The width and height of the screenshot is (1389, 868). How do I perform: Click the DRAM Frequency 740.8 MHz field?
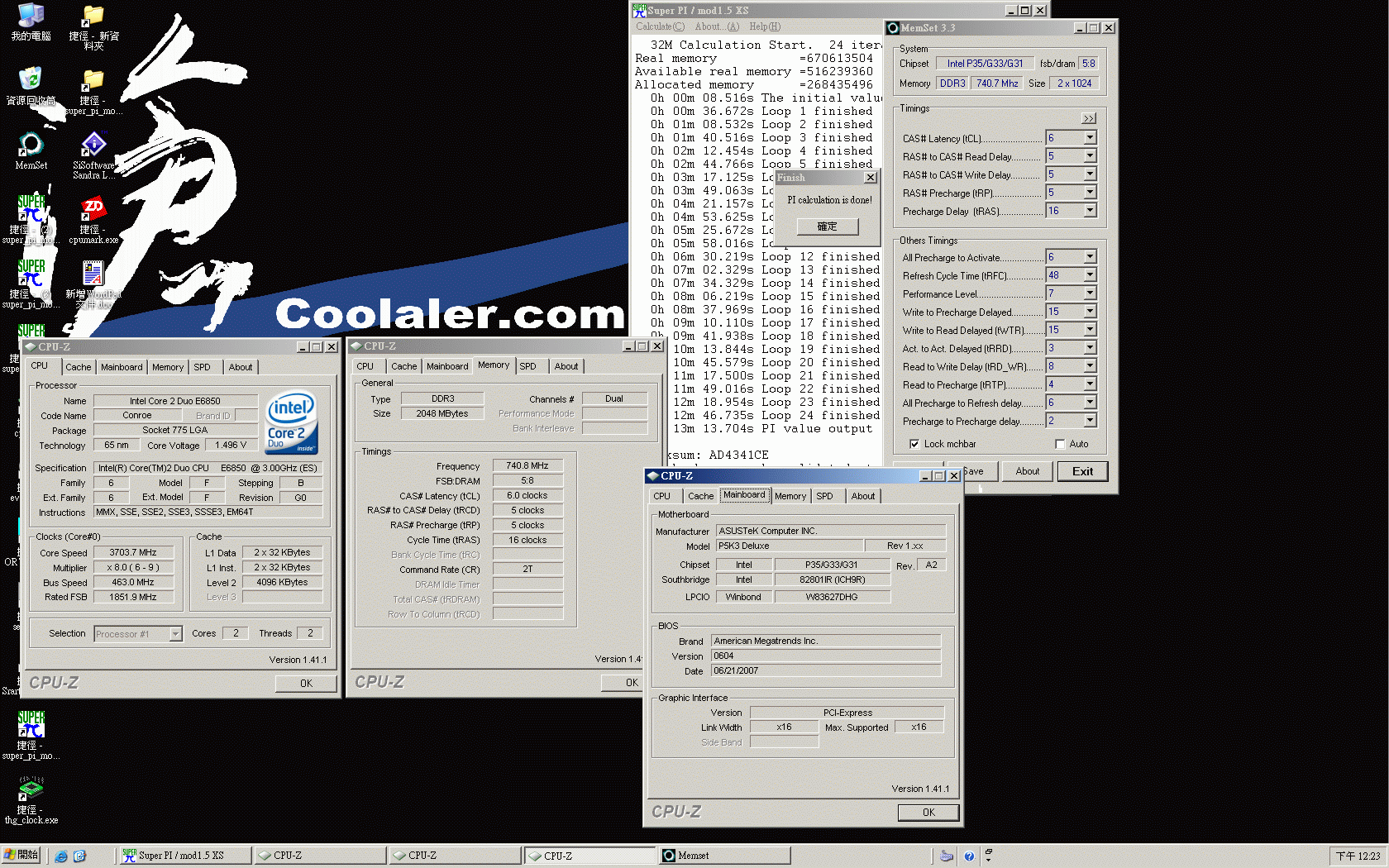[527, 465]
